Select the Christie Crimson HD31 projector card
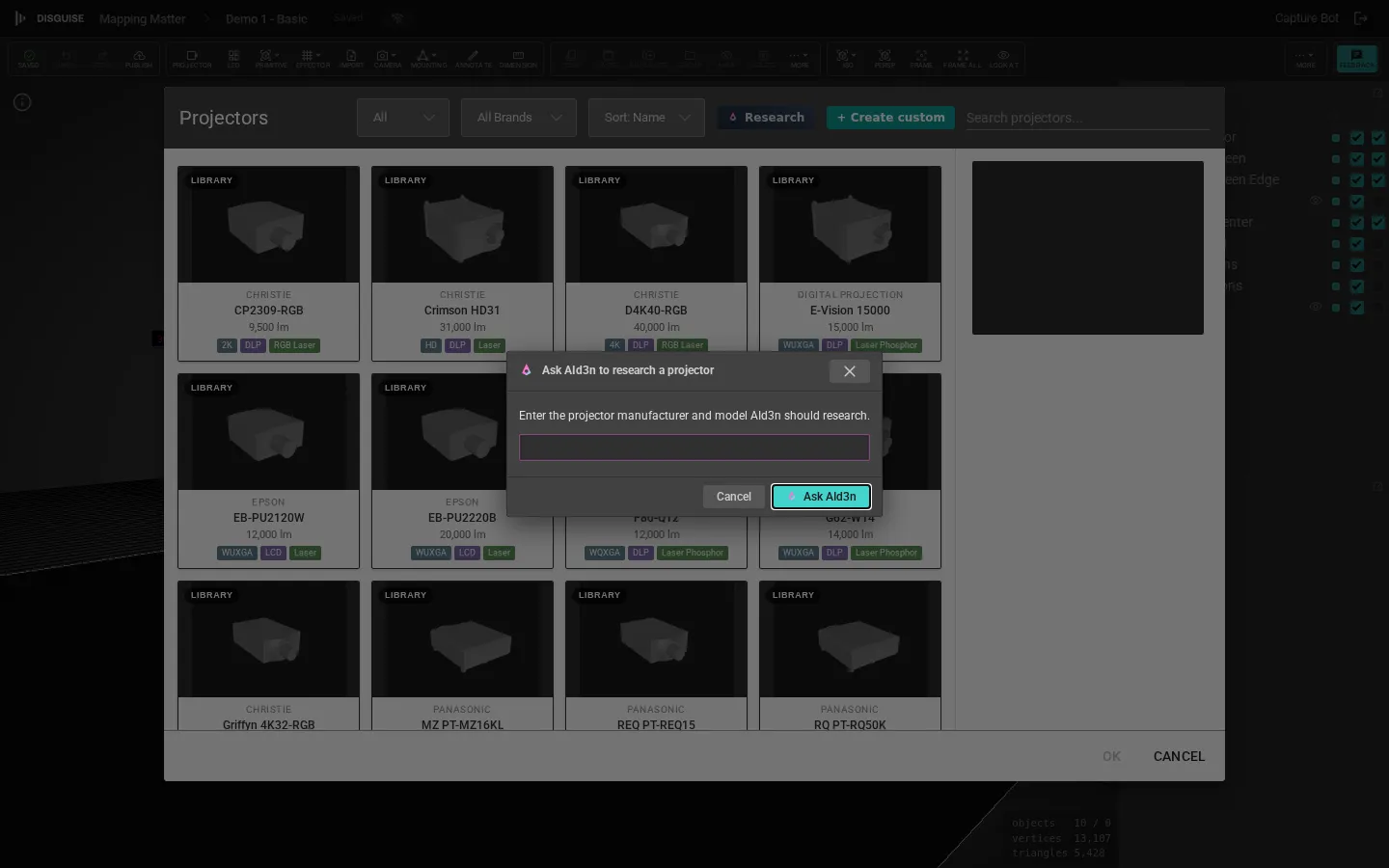1389x868 pixels. [x=462, y=263]
